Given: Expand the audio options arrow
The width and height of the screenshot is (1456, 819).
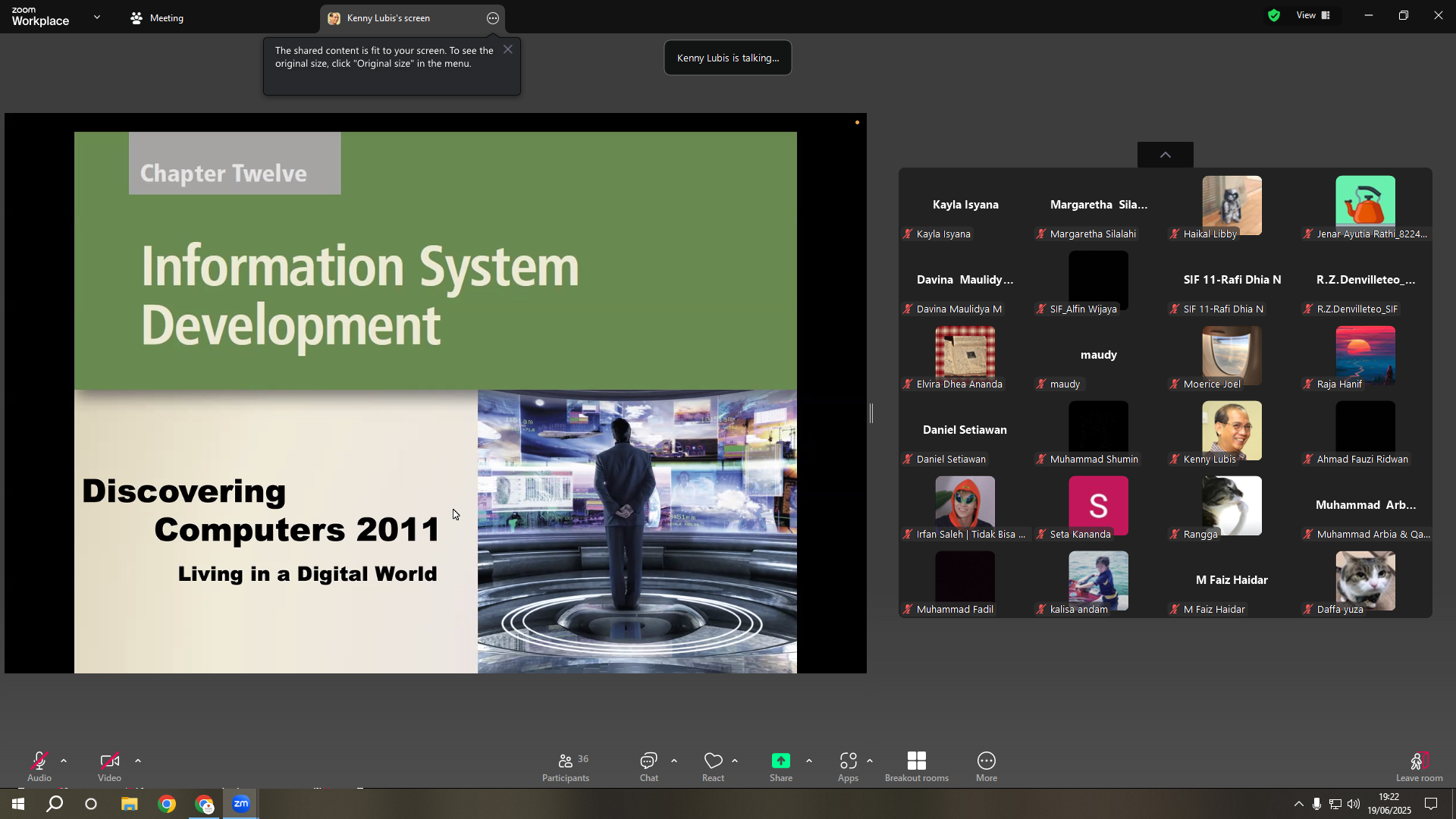Looking at the screenshot, I should click(64, 761).
